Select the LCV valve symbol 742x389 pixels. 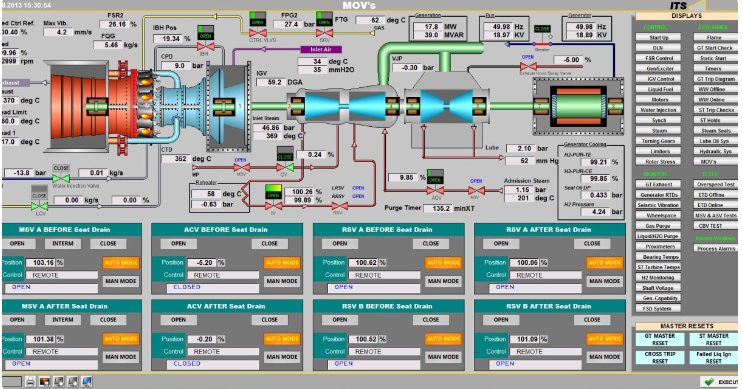(x=39, y=207)
